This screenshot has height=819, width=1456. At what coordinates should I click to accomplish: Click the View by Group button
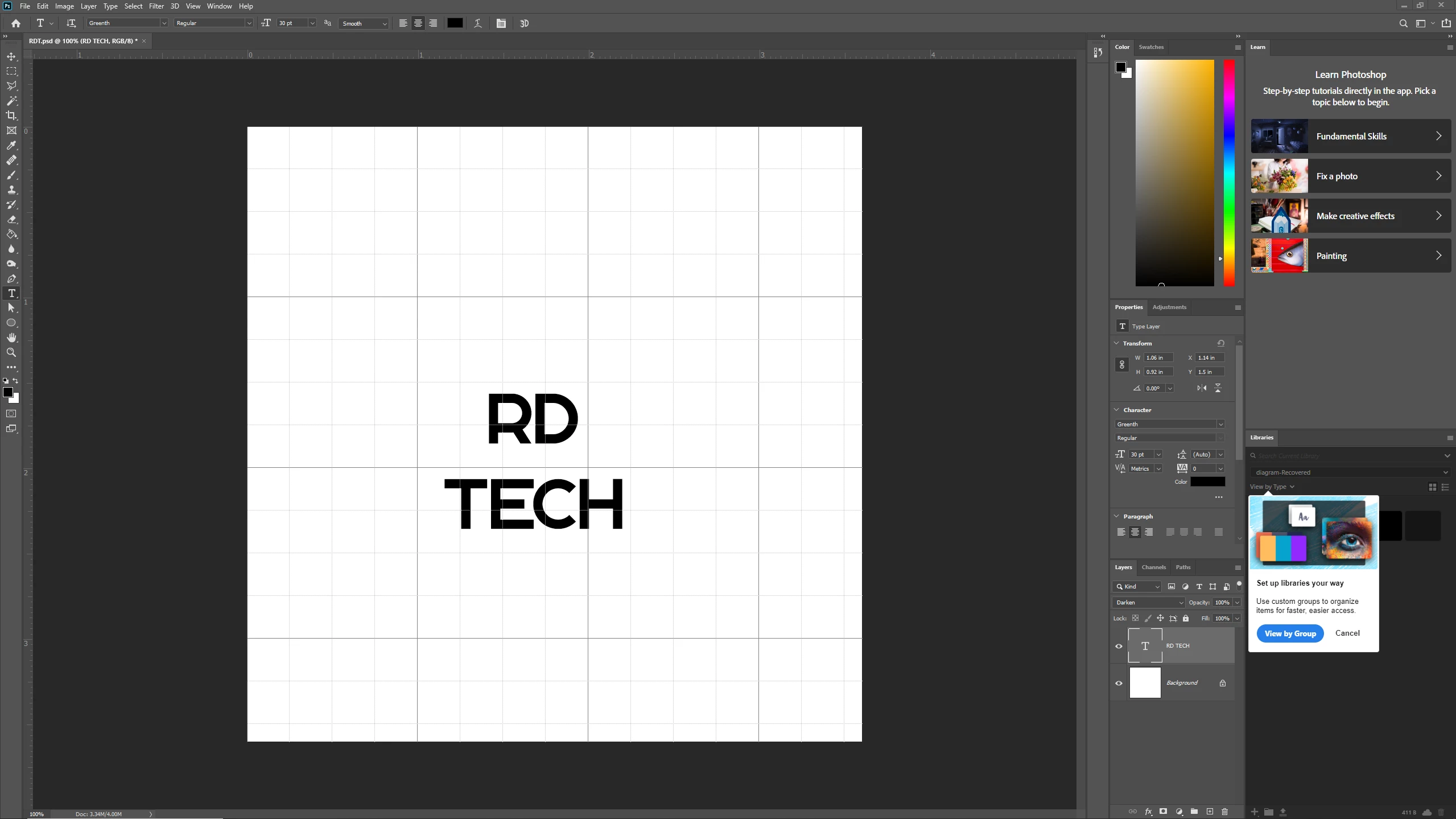pos(1290,633)
